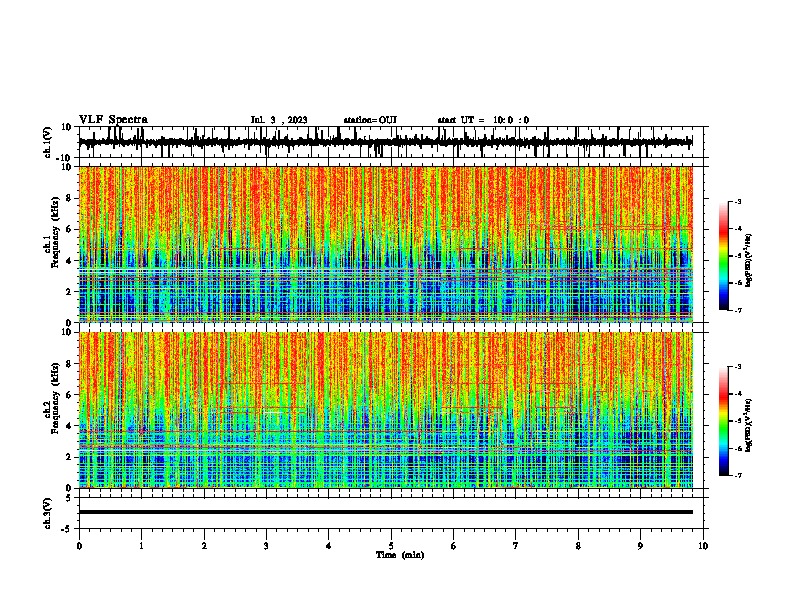
Task: Click the "8" kHz tick on ch.1 frequency axis
Action: click(69, 198)
